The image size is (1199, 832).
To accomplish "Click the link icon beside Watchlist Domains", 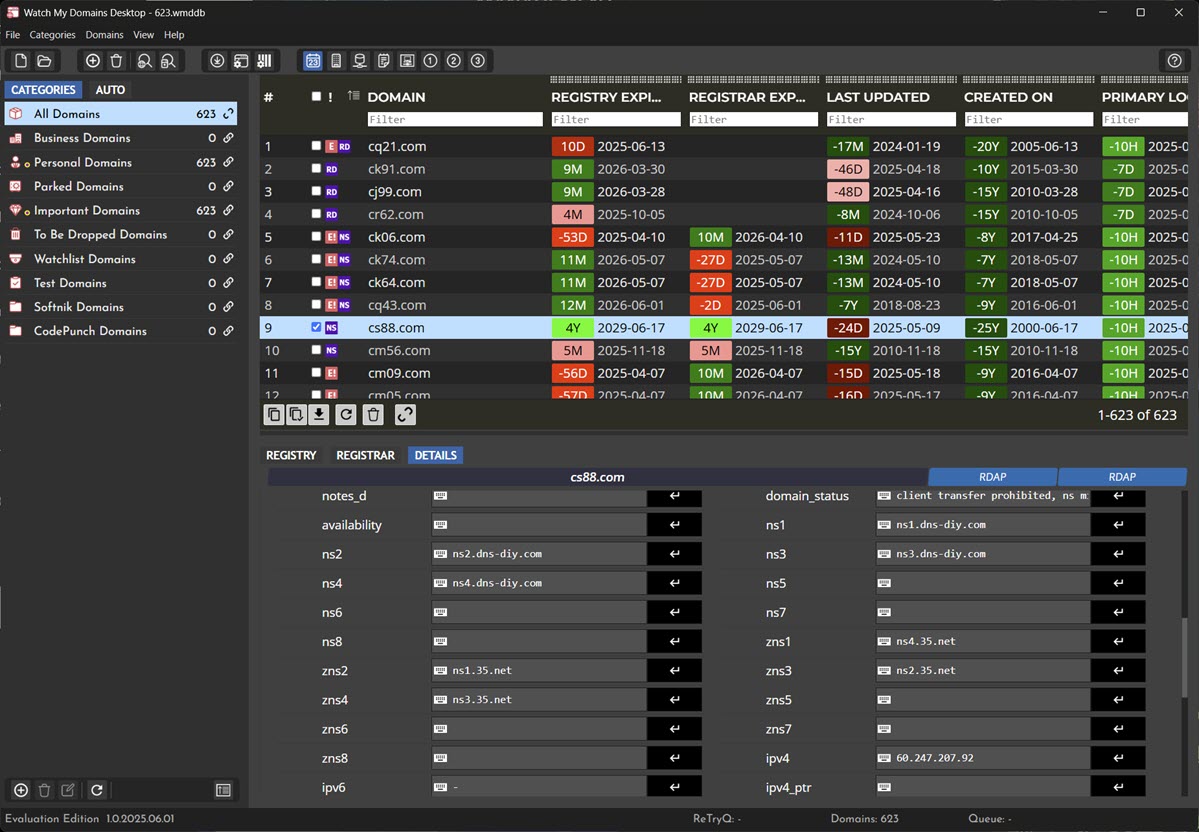I will click(228, 258).
